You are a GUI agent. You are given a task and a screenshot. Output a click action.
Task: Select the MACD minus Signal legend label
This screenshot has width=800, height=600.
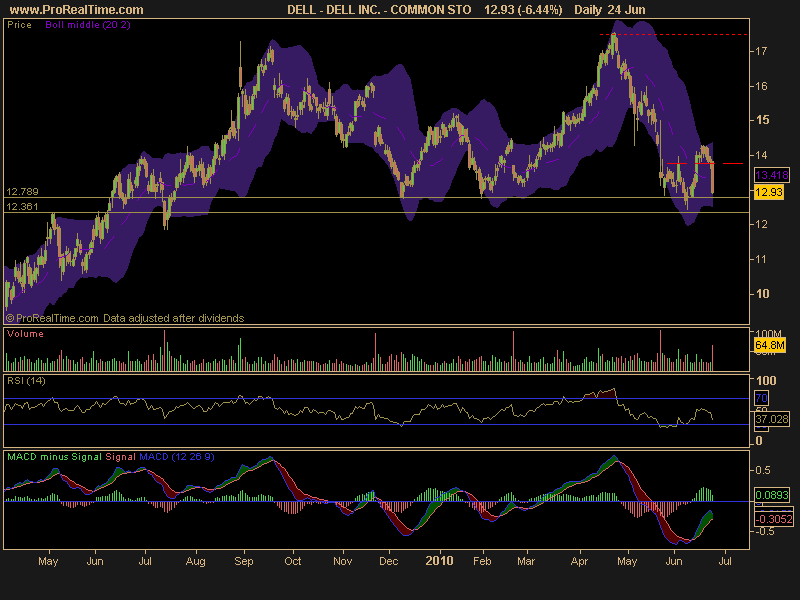point(54,457)
